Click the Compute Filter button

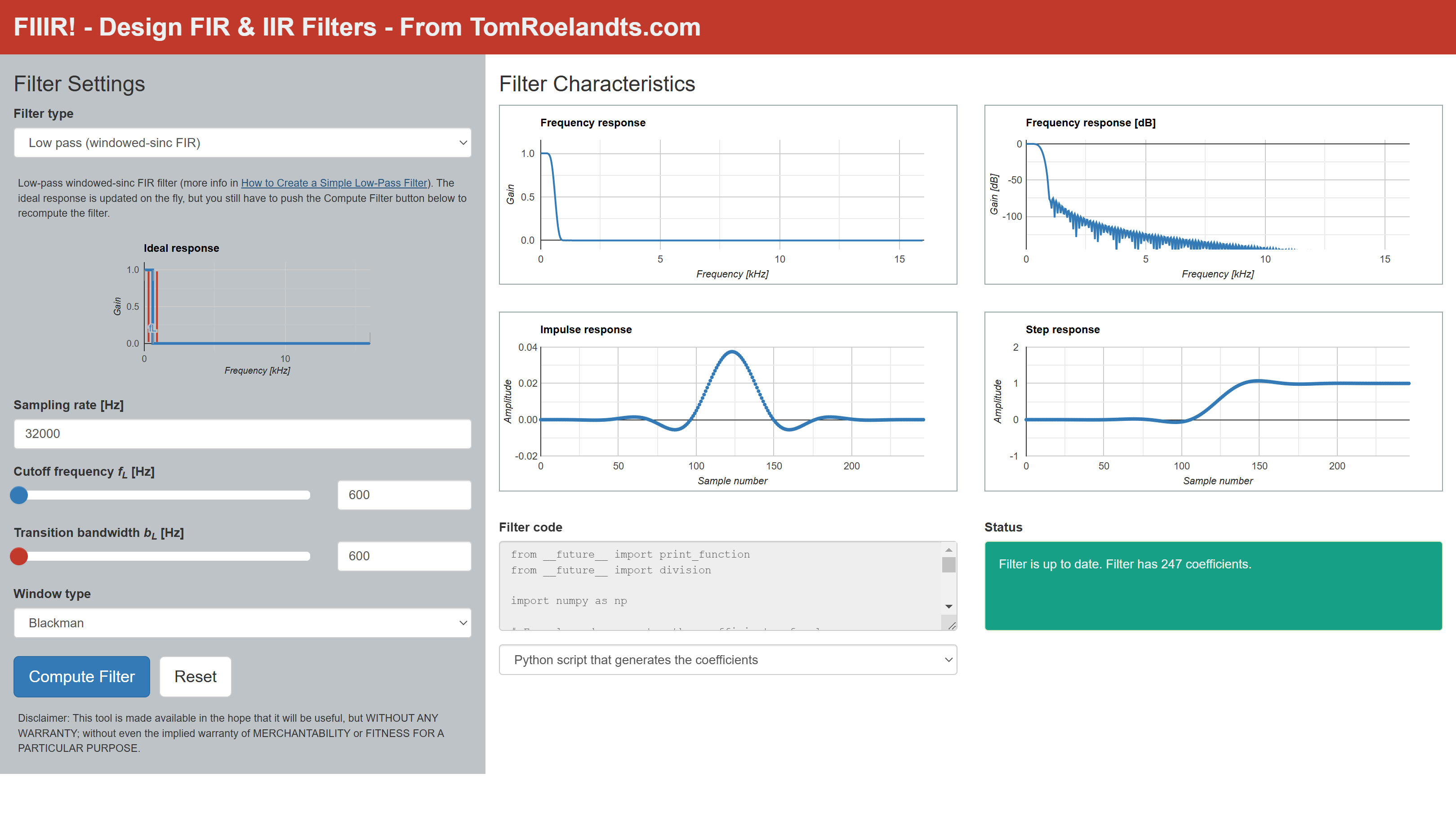tap(81, 676)
